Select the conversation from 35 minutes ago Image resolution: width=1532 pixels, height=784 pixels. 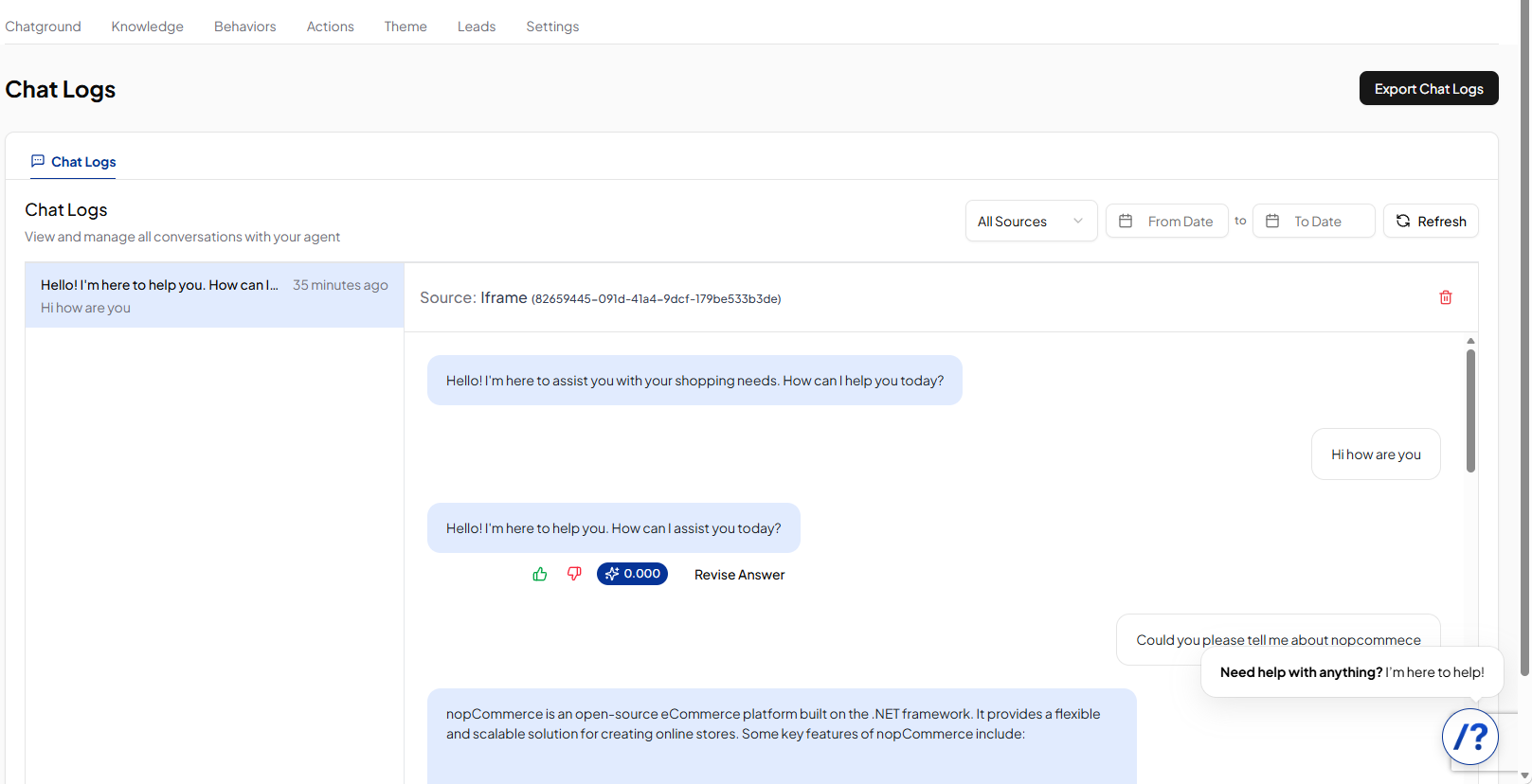point(214,295)
